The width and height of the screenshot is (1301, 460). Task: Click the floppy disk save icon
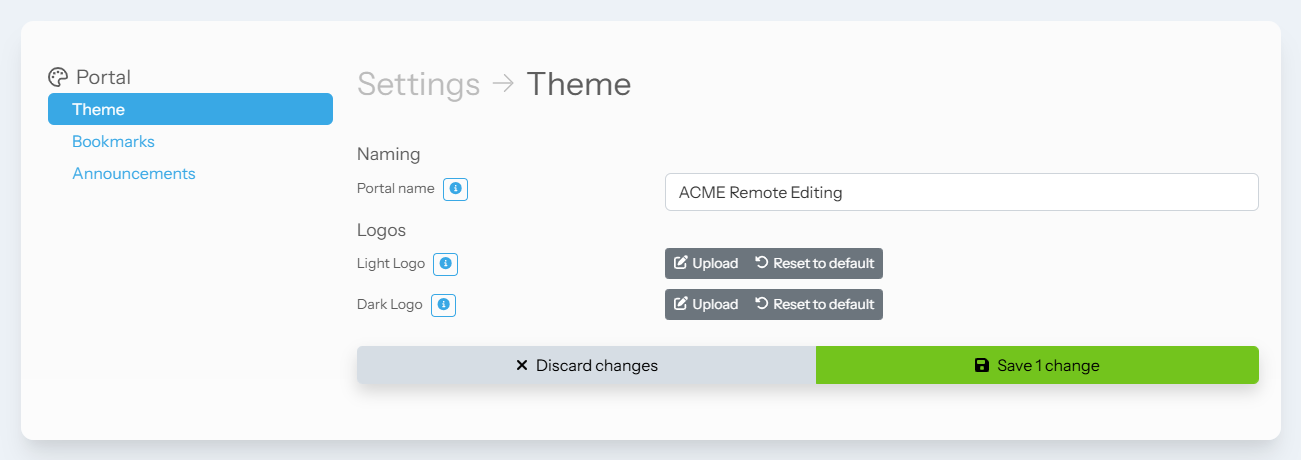tap(982, 366)
